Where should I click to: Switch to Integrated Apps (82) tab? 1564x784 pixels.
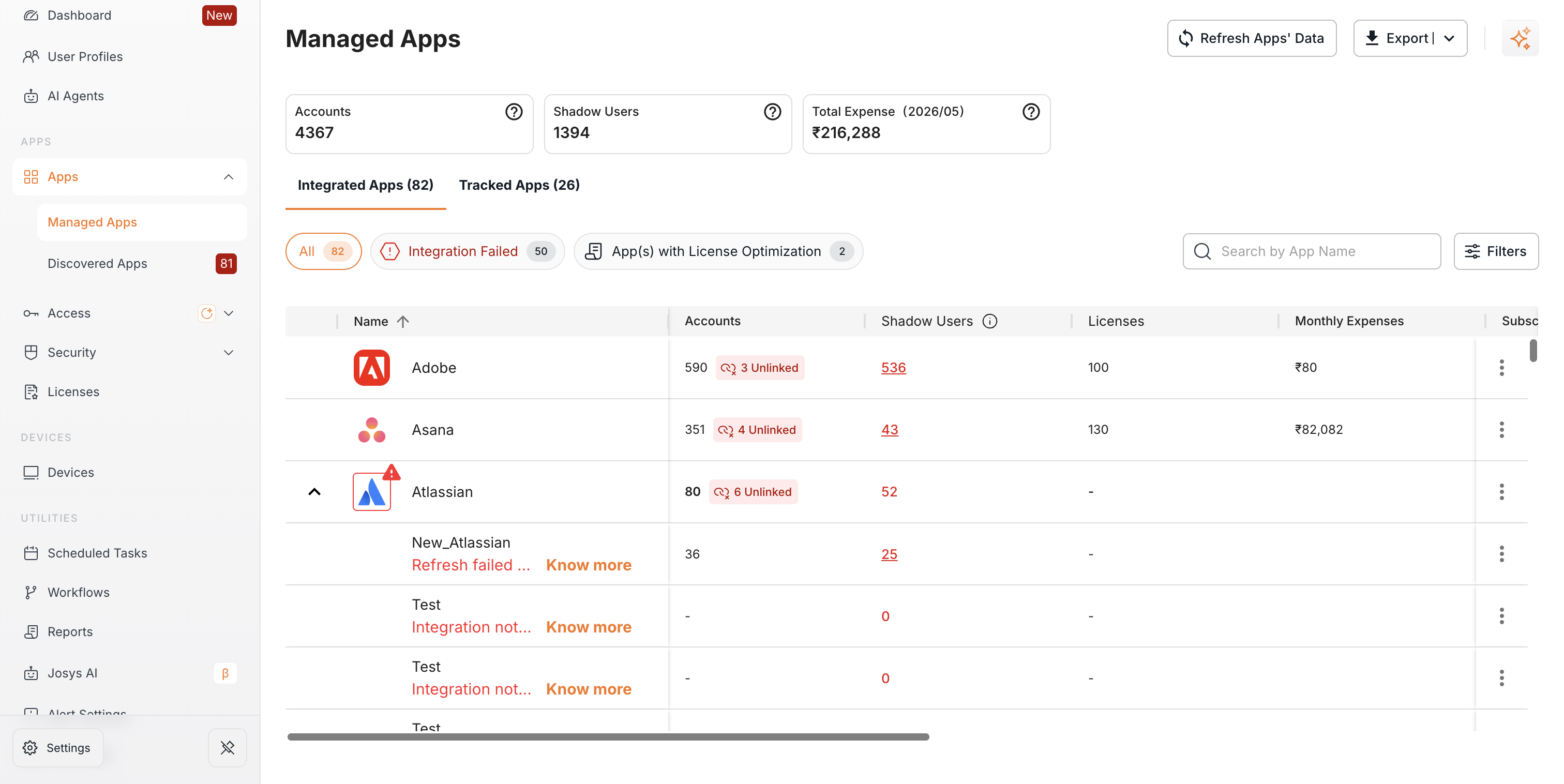(x=366, y=185)
